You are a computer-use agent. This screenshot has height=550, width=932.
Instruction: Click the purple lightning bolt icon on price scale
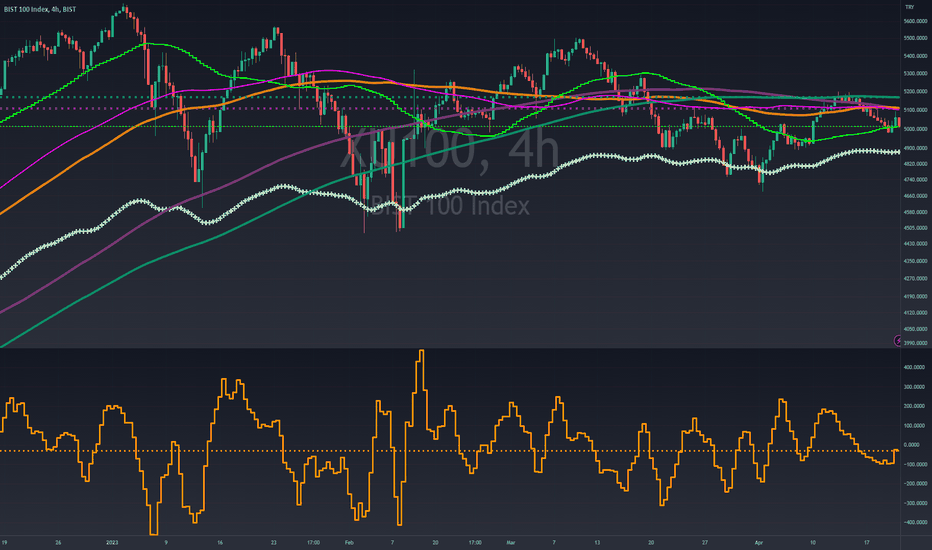(x=898, y=341)
